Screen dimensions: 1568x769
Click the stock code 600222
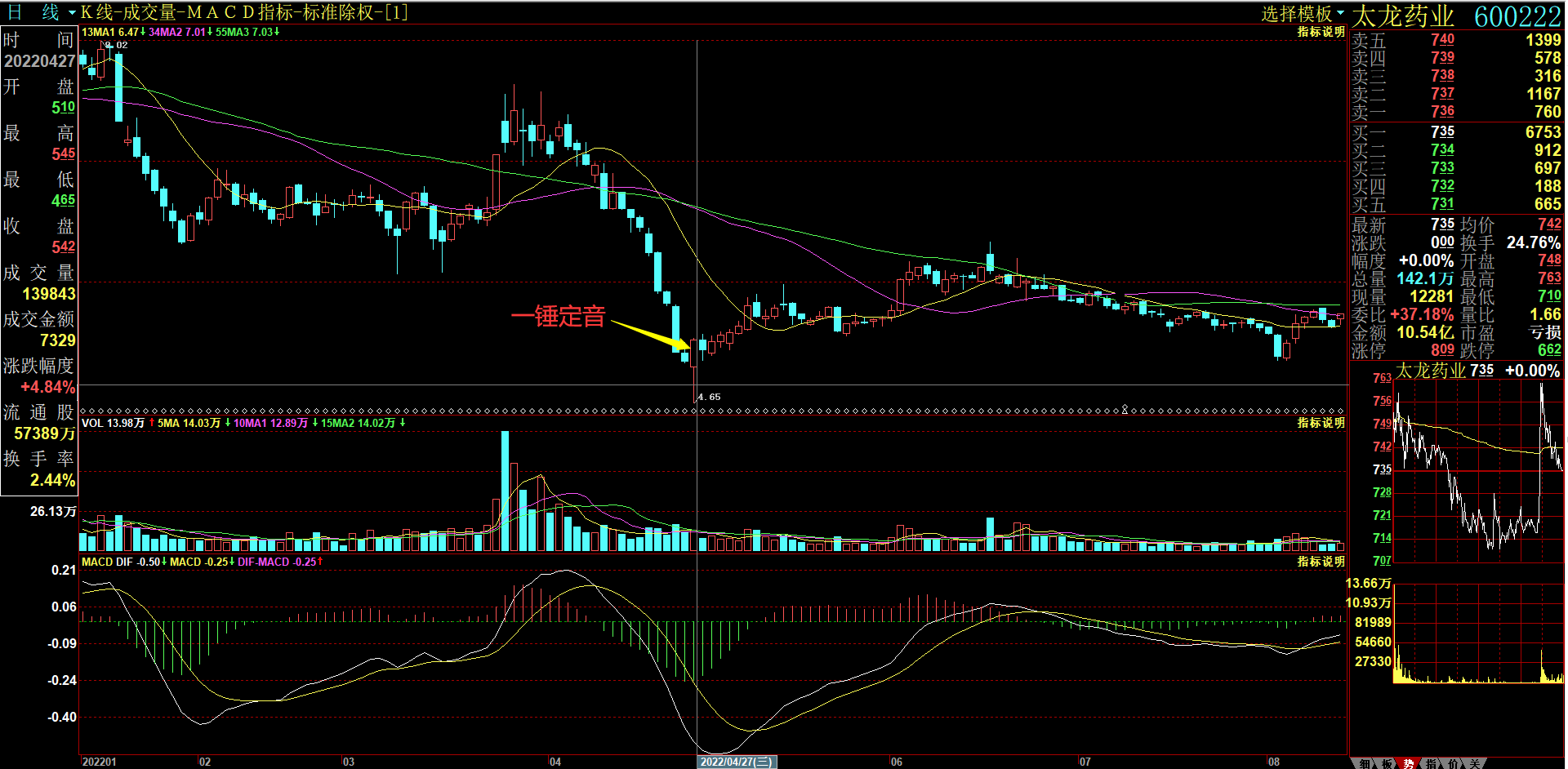click(1517, 16)
